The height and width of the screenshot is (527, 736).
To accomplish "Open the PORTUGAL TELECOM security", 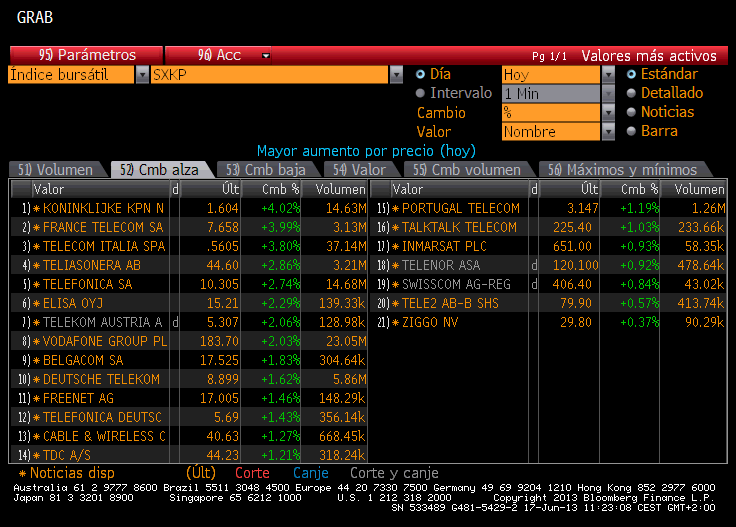I will [x=461, y=208].
